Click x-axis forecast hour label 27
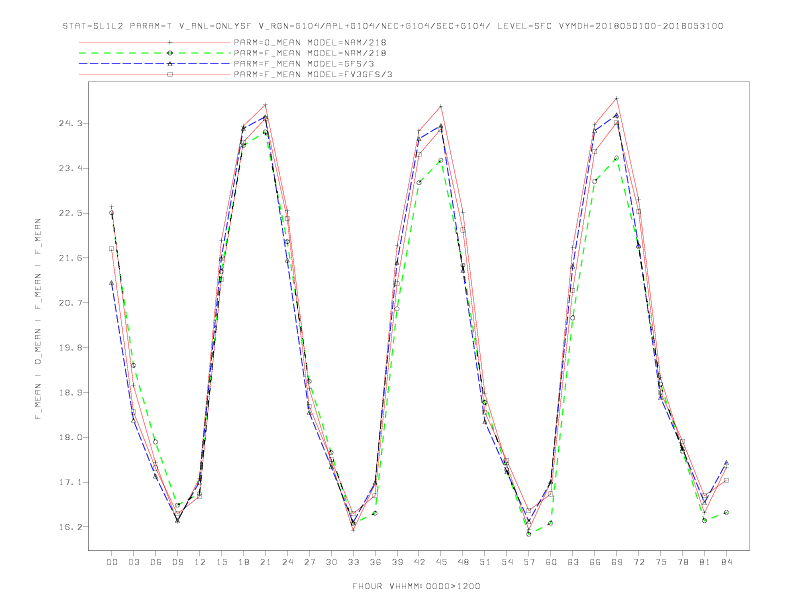The image size is (792, 612). [309, 562]
